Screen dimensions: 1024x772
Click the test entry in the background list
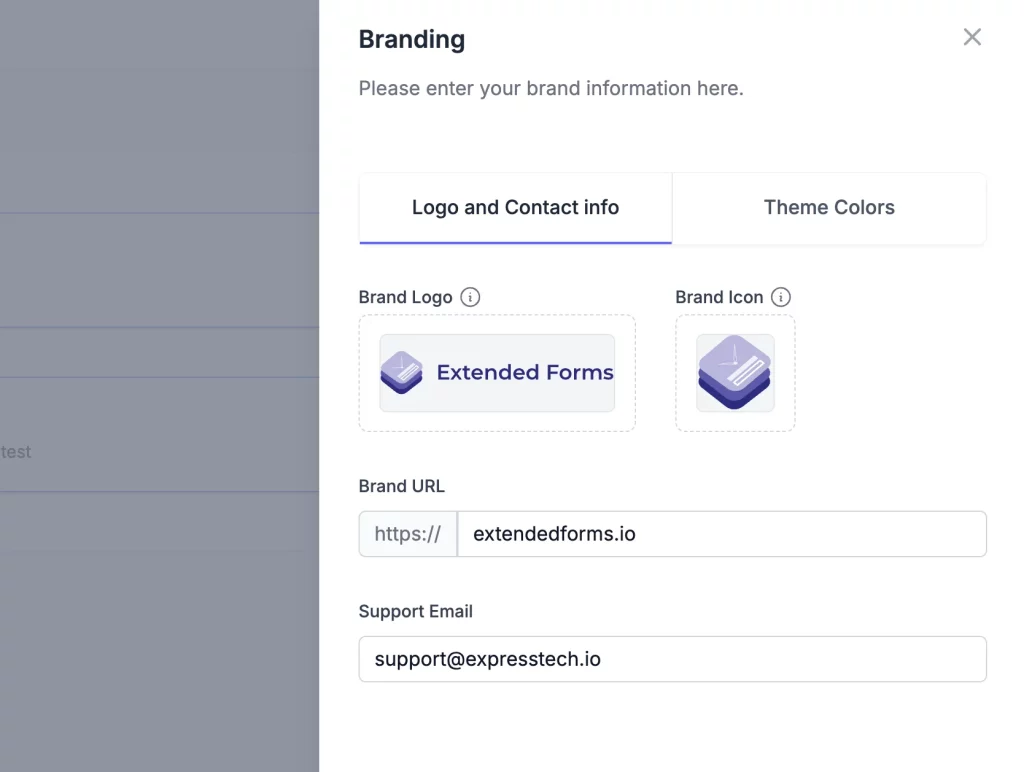pyautogui.click(x=16, y=452)
